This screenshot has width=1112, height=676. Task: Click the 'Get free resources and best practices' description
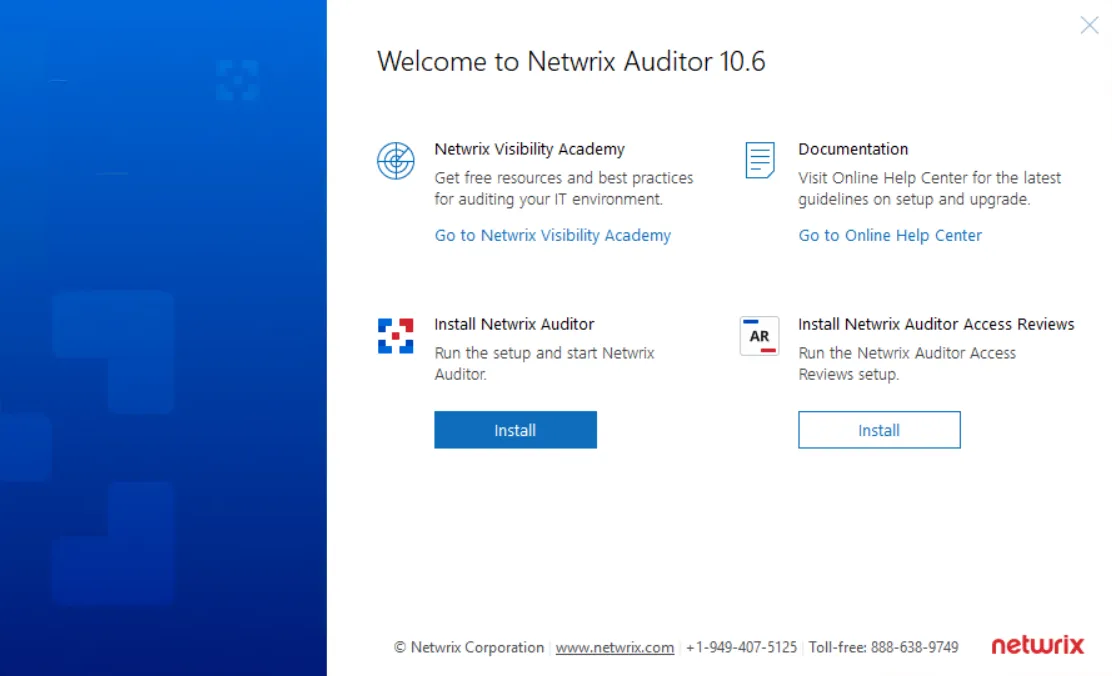[564, 189]
